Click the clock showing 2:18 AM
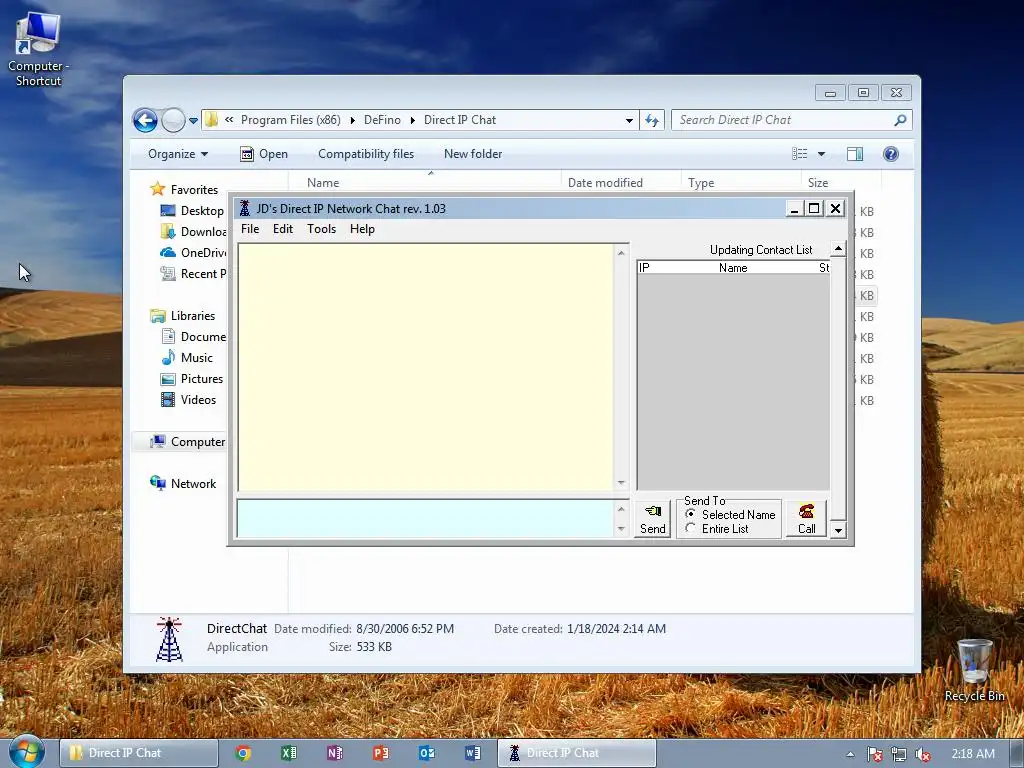The width and height of the screenshot is (1024, 768). pos(973,754)
